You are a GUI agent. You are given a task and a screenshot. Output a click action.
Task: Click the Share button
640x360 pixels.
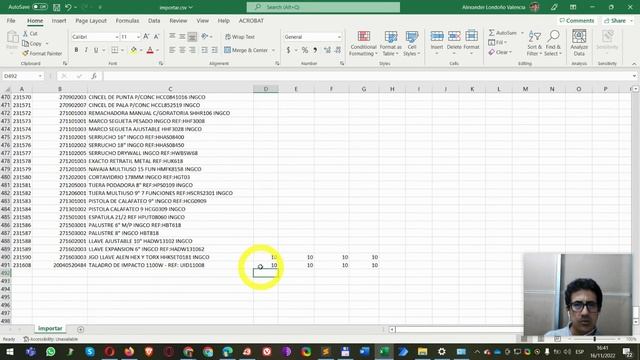click(617, 20)
